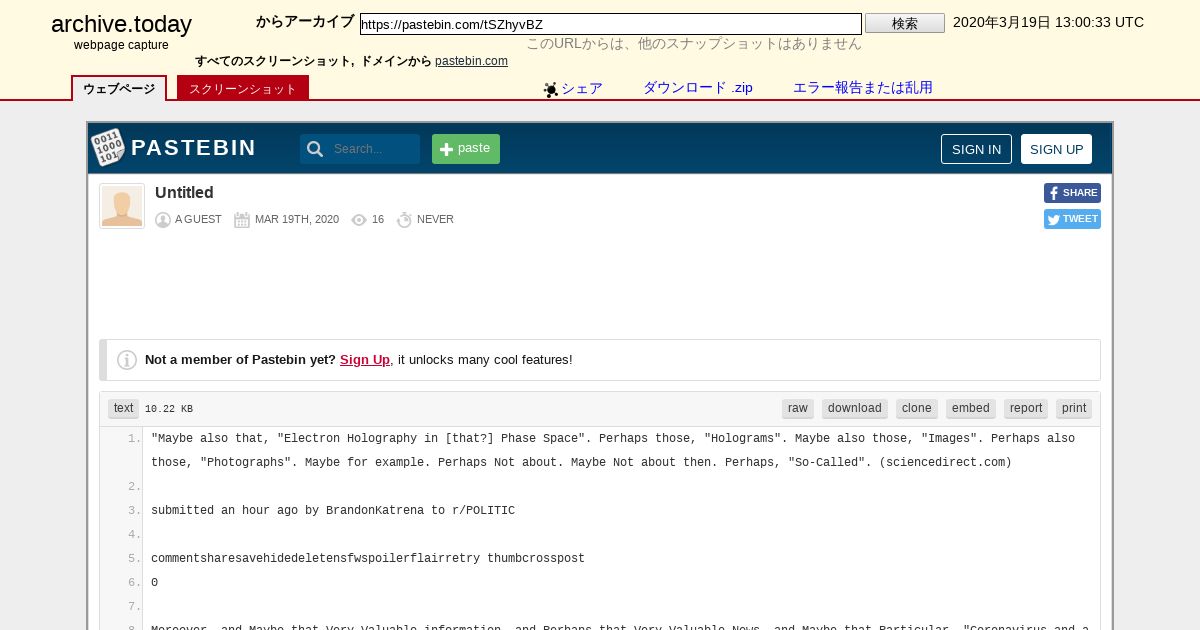
Task: Click the Pastebin binary logo icon
Action: 108,148
